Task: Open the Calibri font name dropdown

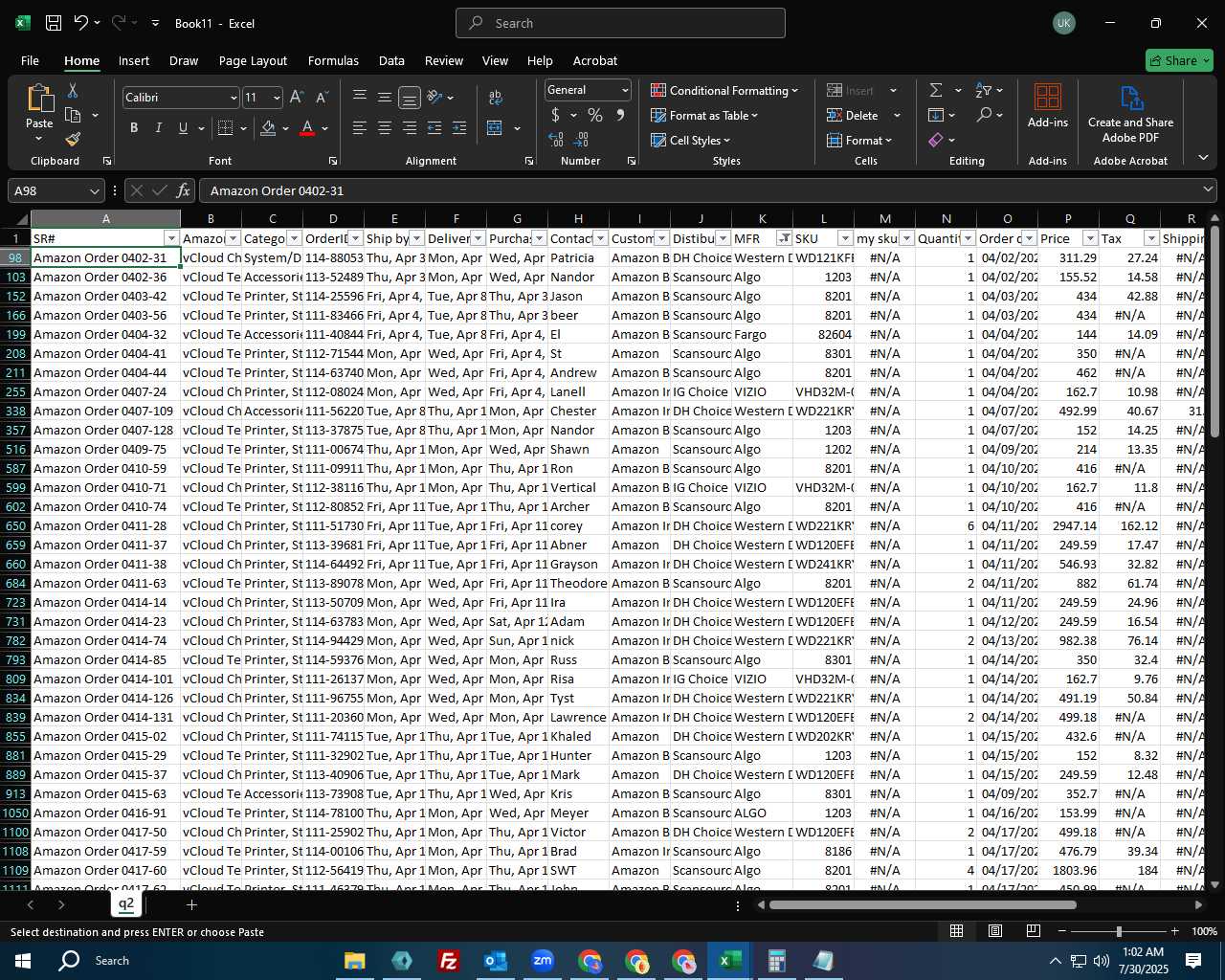Action: pos(234,98)
